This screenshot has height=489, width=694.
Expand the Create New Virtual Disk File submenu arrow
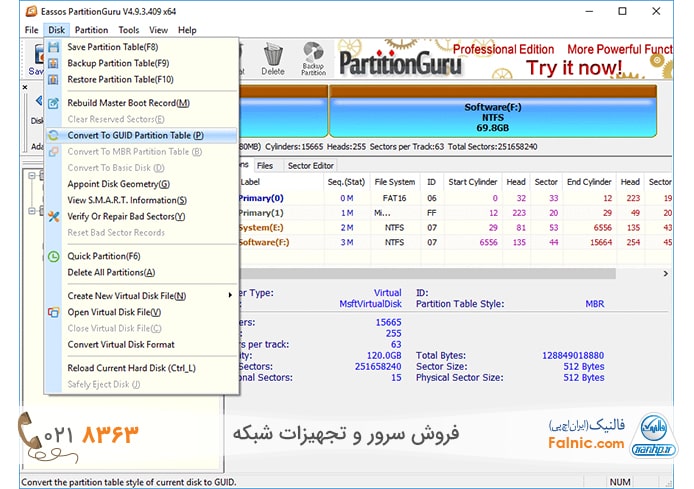[231, 296]
